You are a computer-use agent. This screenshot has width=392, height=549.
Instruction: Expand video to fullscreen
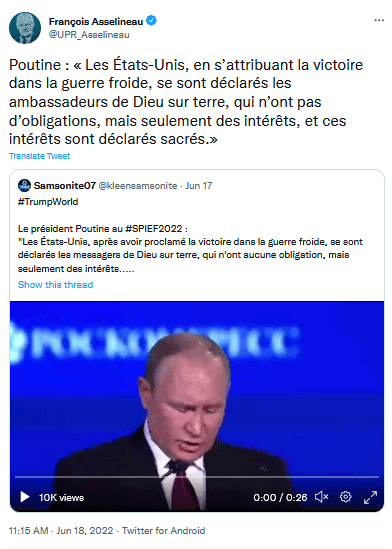coord(370,497)
